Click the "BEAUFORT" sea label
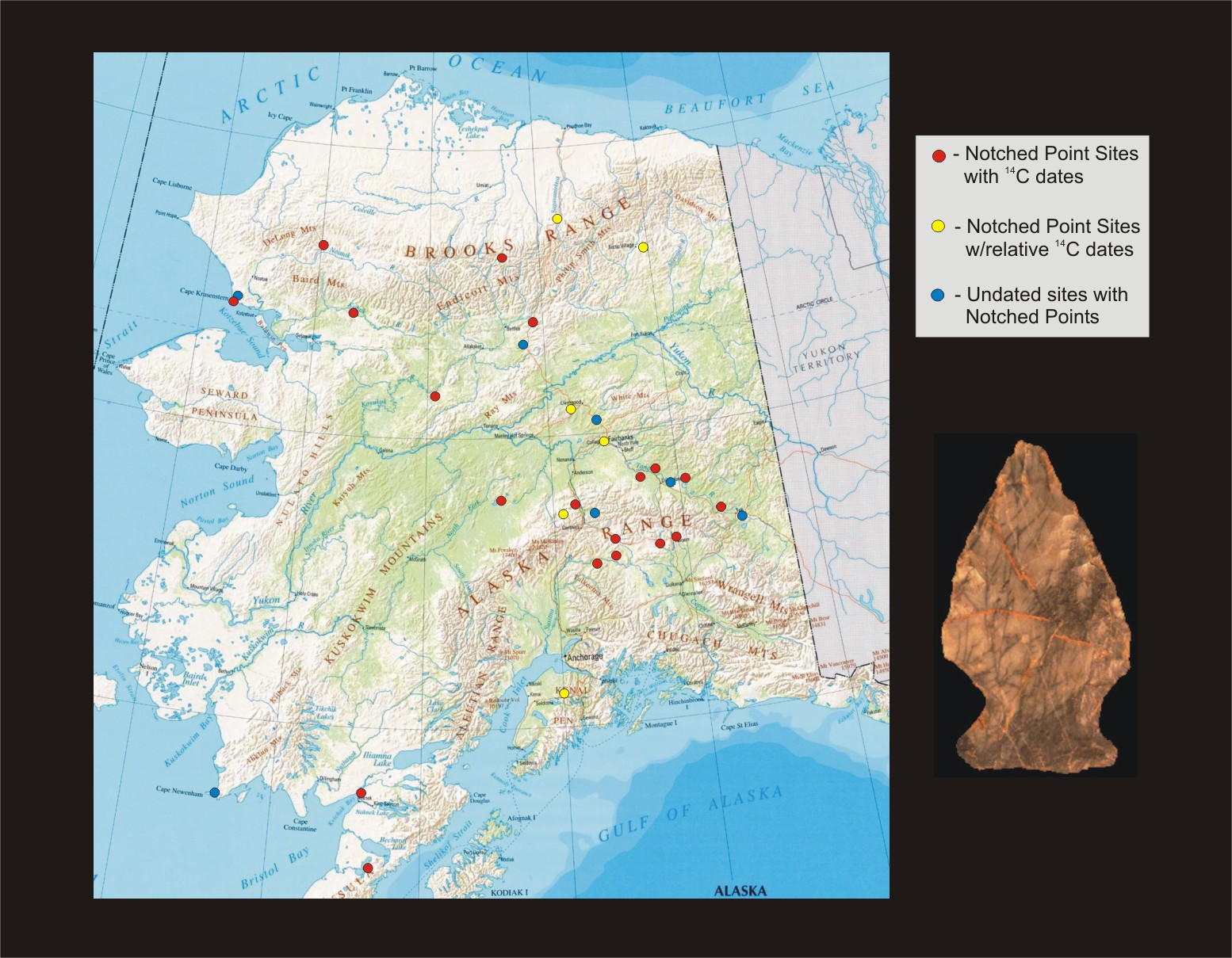This screenshot has width=1232, height=958. (x=716, y=104)
